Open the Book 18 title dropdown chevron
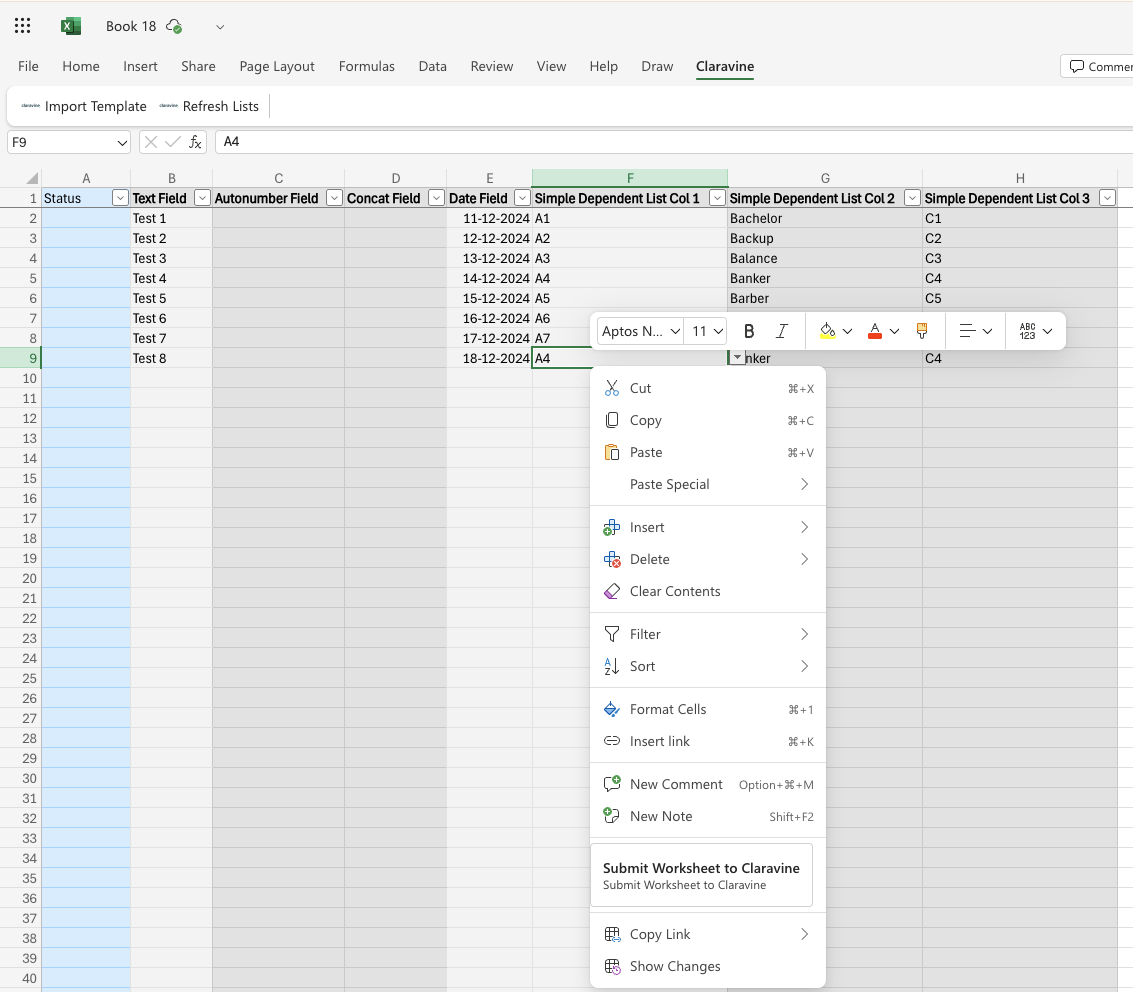The height and width of the screenshot is (992, 1133). (x=220, y=27)
